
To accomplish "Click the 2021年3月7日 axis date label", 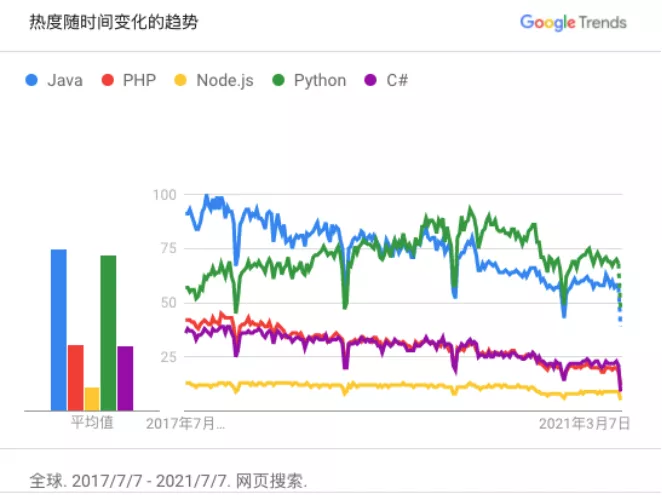I will click(x=584, y=423).
